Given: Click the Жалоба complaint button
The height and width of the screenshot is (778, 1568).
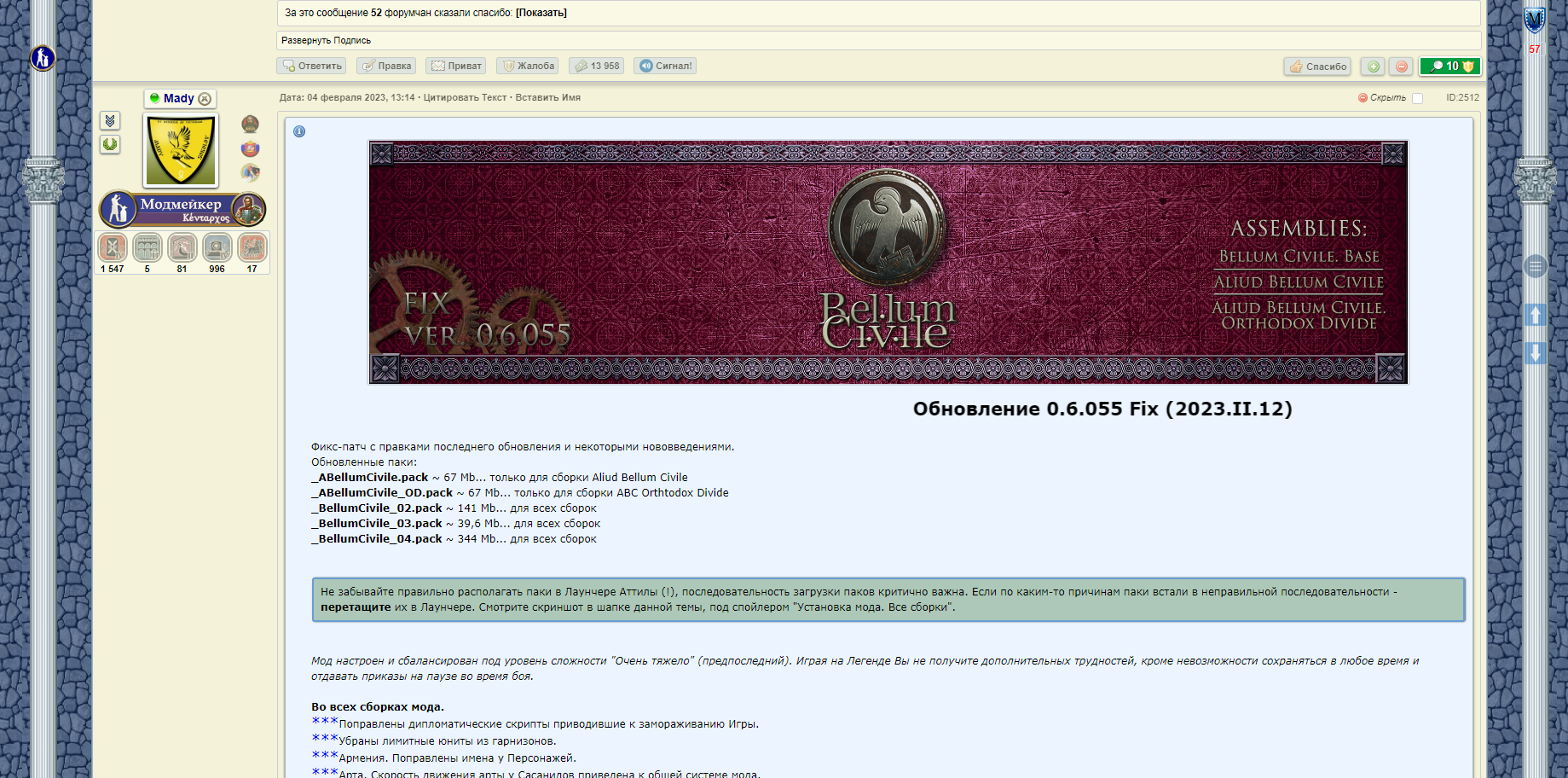Looking at the screenshot, I should coord(528,66).
